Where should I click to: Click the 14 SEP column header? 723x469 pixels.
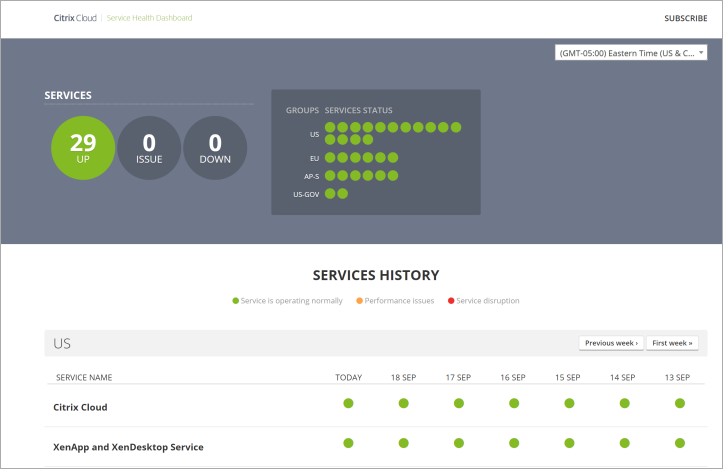622,377
